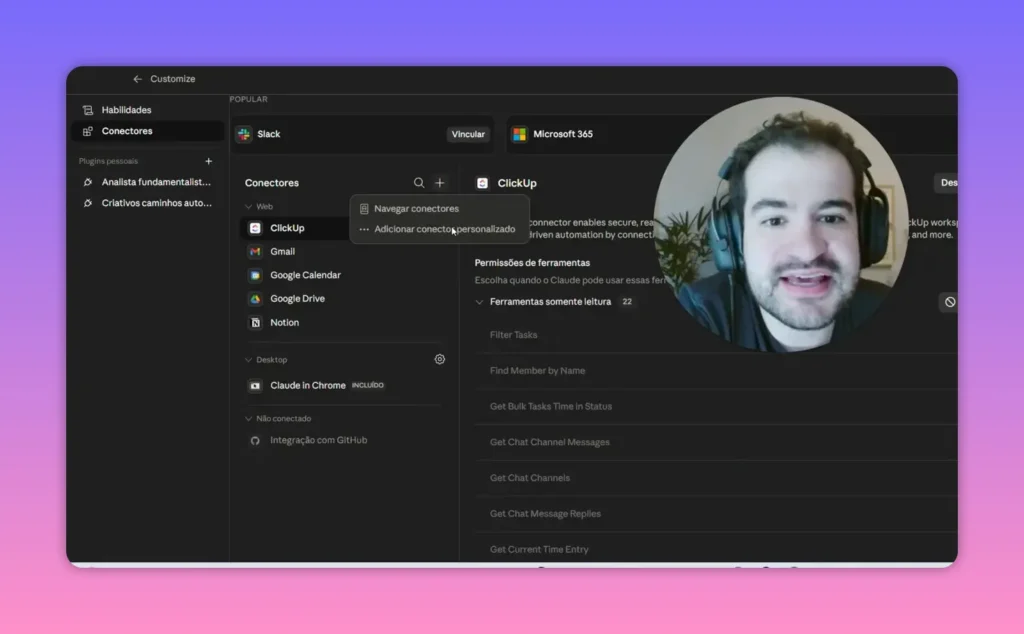Click the ClickUp list logo icon

pos(255,228)
